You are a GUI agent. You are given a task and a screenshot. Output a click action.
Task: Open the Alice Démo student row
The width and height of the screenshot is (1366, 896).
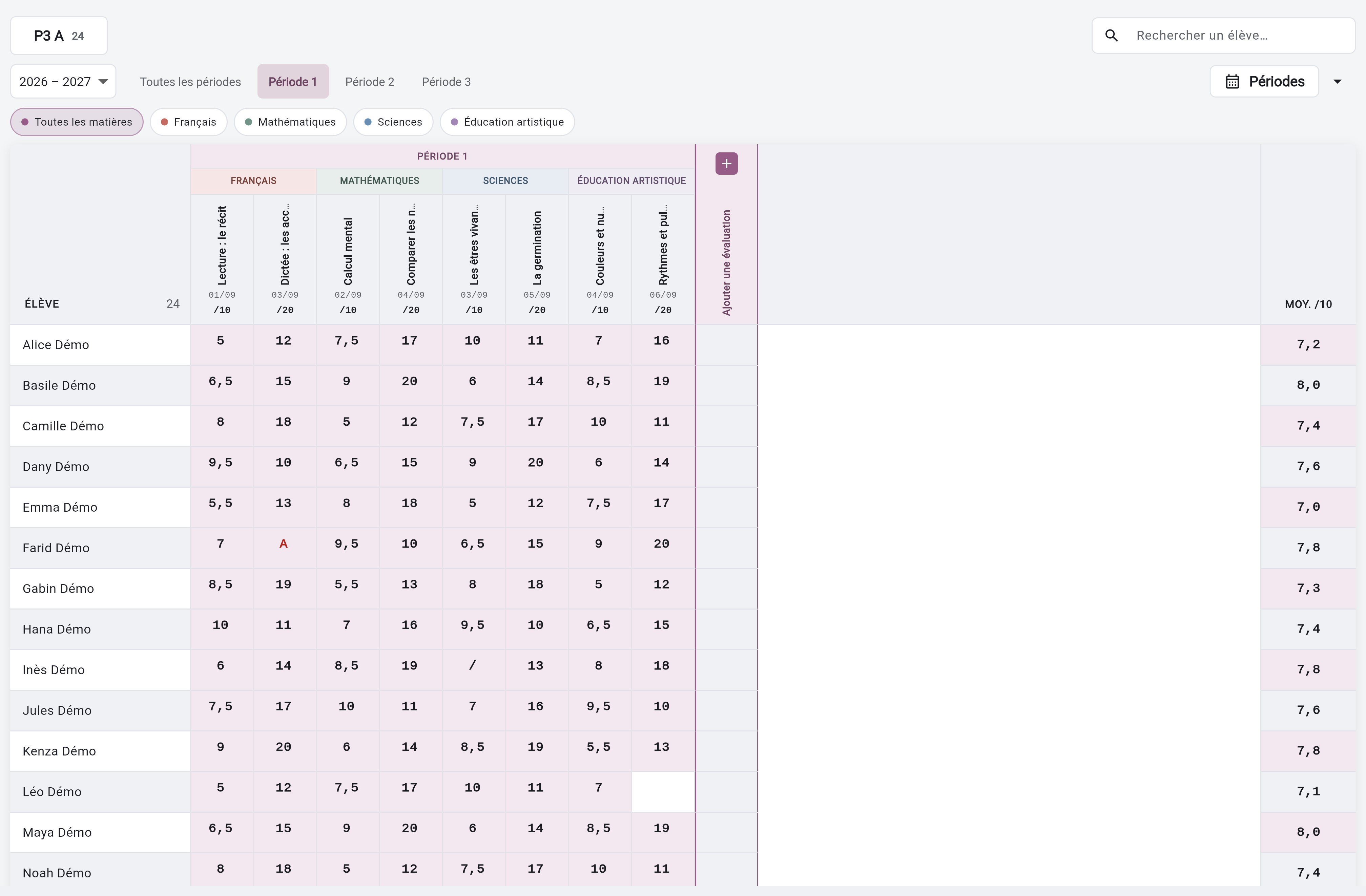pos(100,345)
